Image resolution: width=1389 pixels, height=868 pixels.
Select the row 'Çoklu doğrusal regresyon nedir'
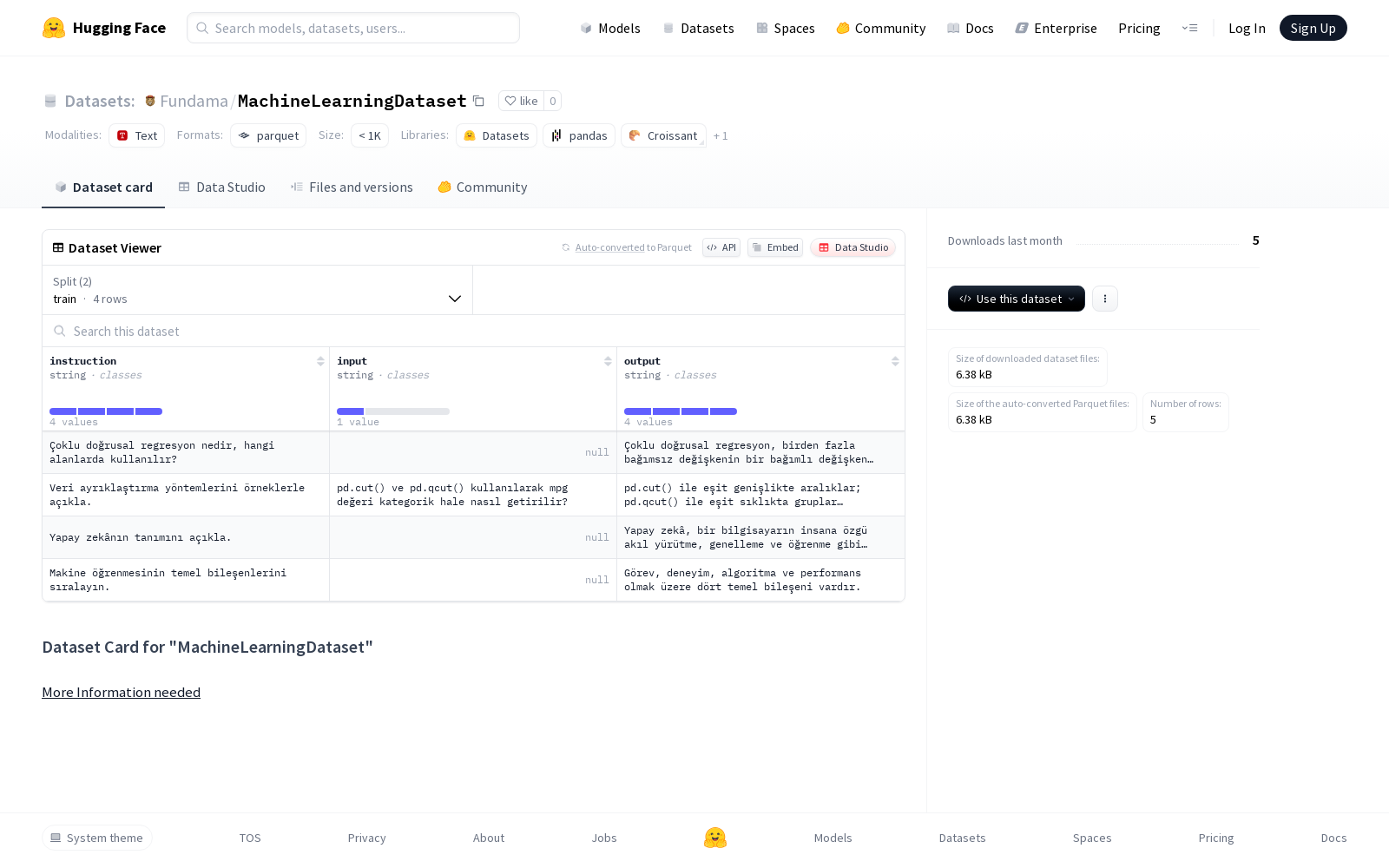click(473, 452)
